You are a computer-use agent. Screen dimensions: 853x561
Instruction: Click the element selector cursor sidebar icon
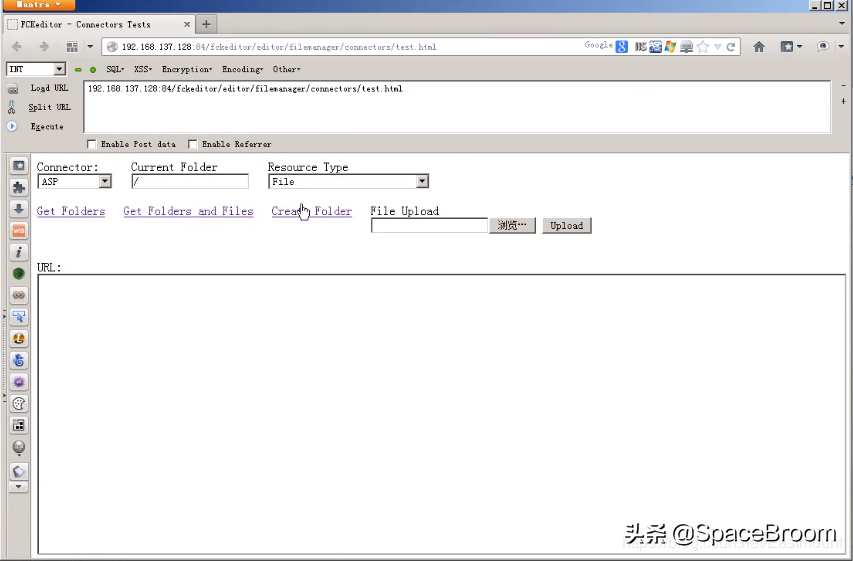coord(19,317)
